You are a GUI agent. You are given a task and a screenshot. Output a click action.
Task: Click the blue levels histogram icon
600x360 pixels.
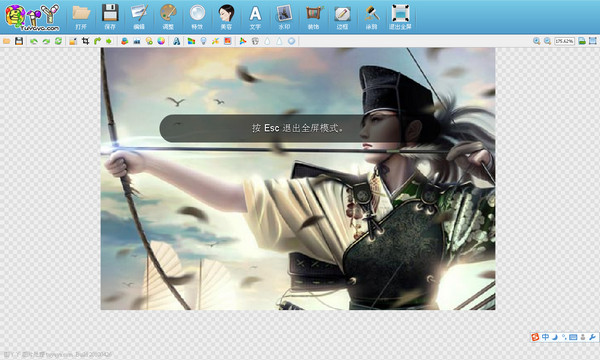click(x=137, y=41)
